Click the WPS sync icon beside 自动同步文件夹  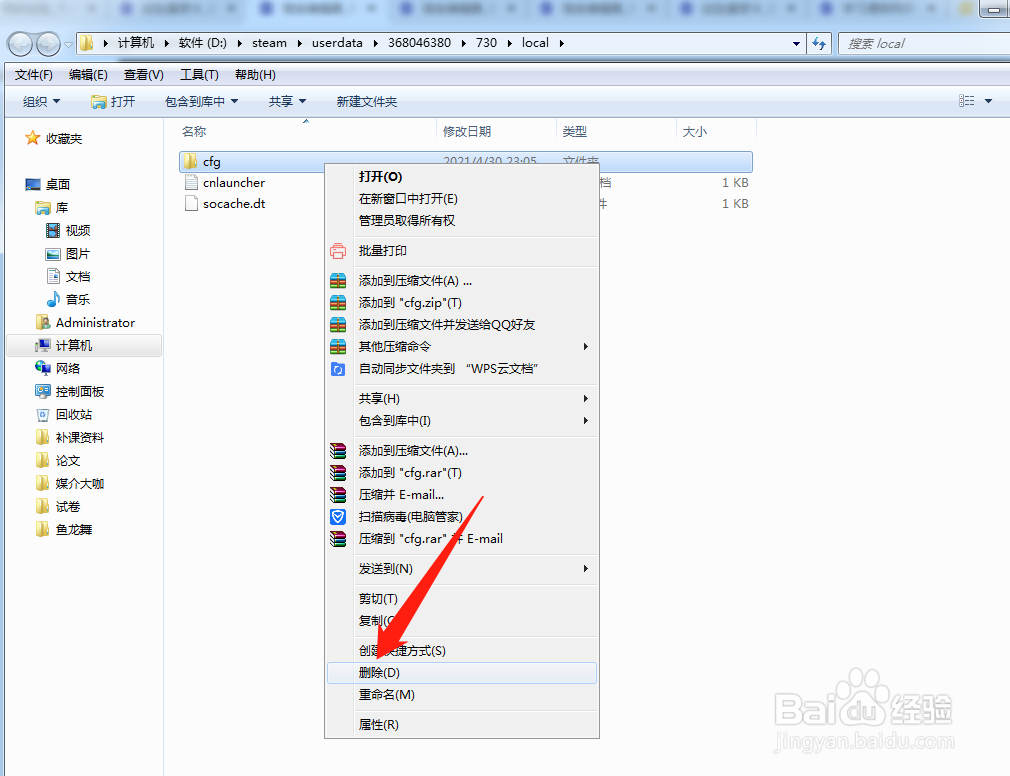point(338,368)
